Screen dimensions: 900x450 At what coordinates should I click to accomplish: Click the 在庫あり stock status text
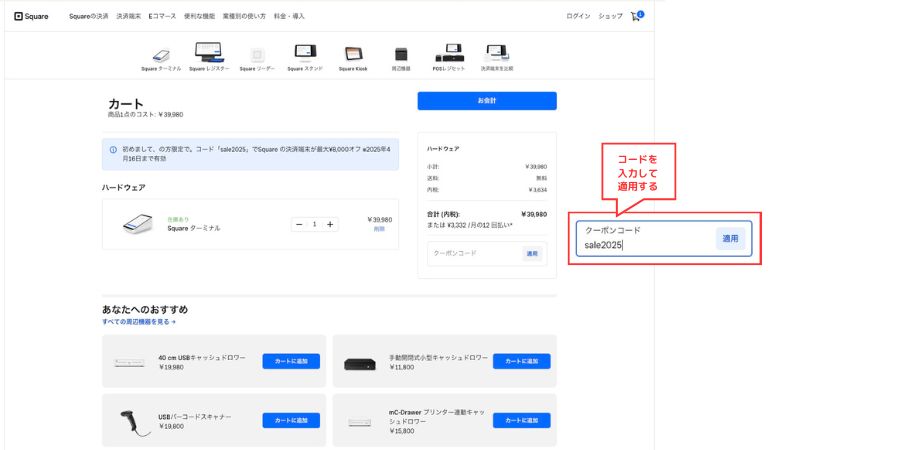tap(178, 219)
